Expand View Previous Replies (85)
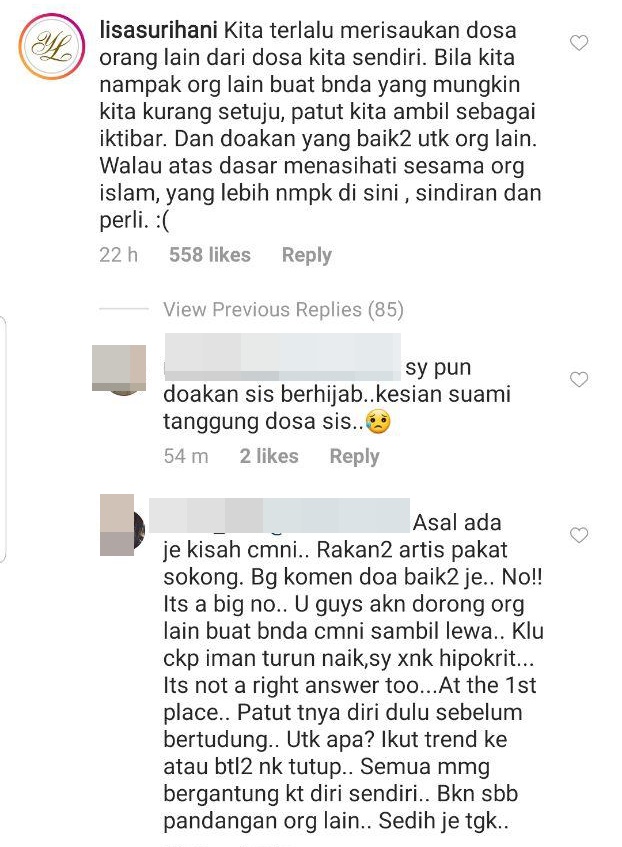The image size is (622, 847). [x=283, y=310]
